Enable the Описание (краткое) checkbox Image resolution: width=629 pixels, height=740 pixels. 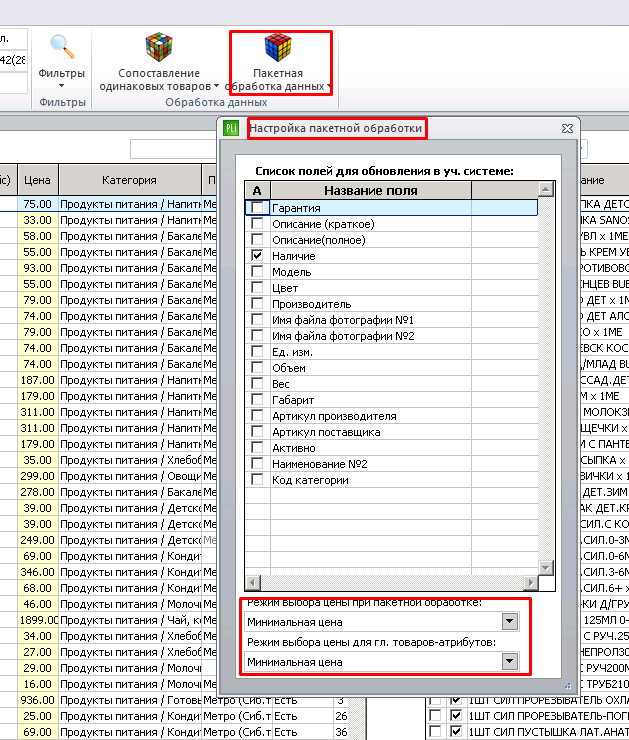pyautogui.click(x=257, y=224)
